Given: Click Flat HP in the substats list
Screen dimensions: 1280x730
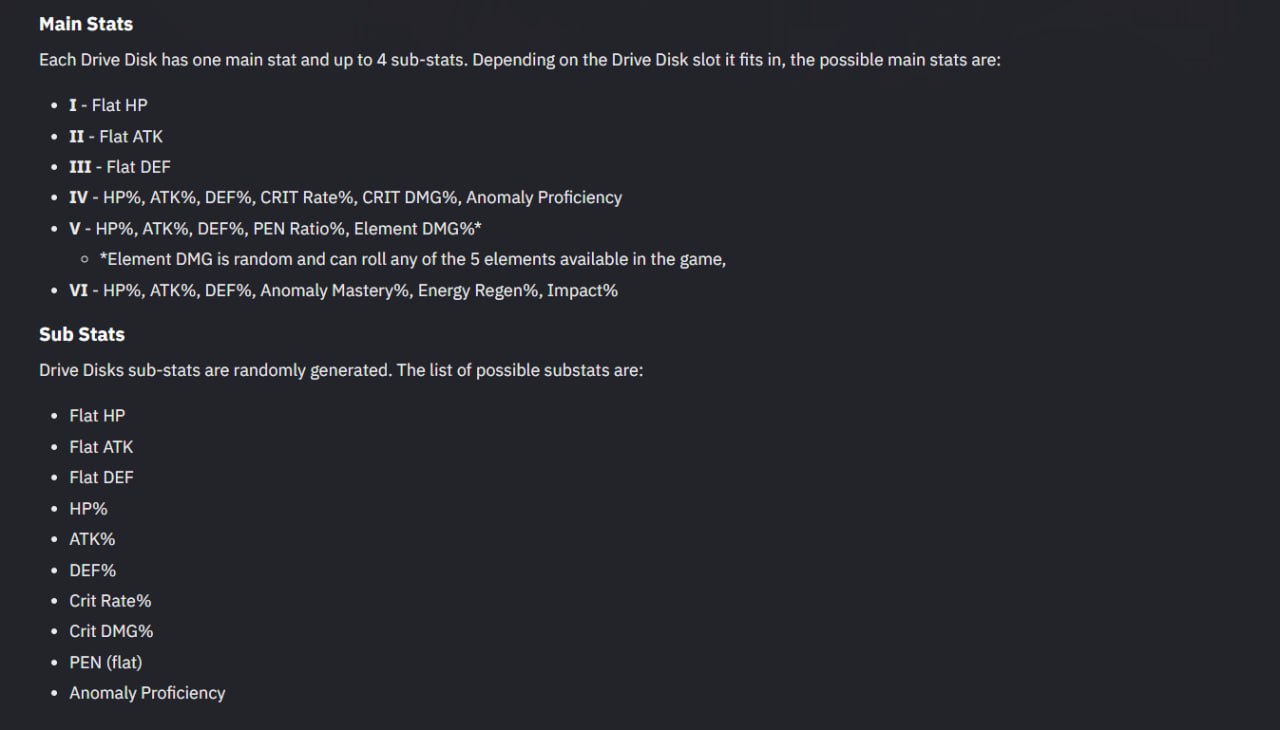Looking at the screenshot, I should [x=97, y=416].
